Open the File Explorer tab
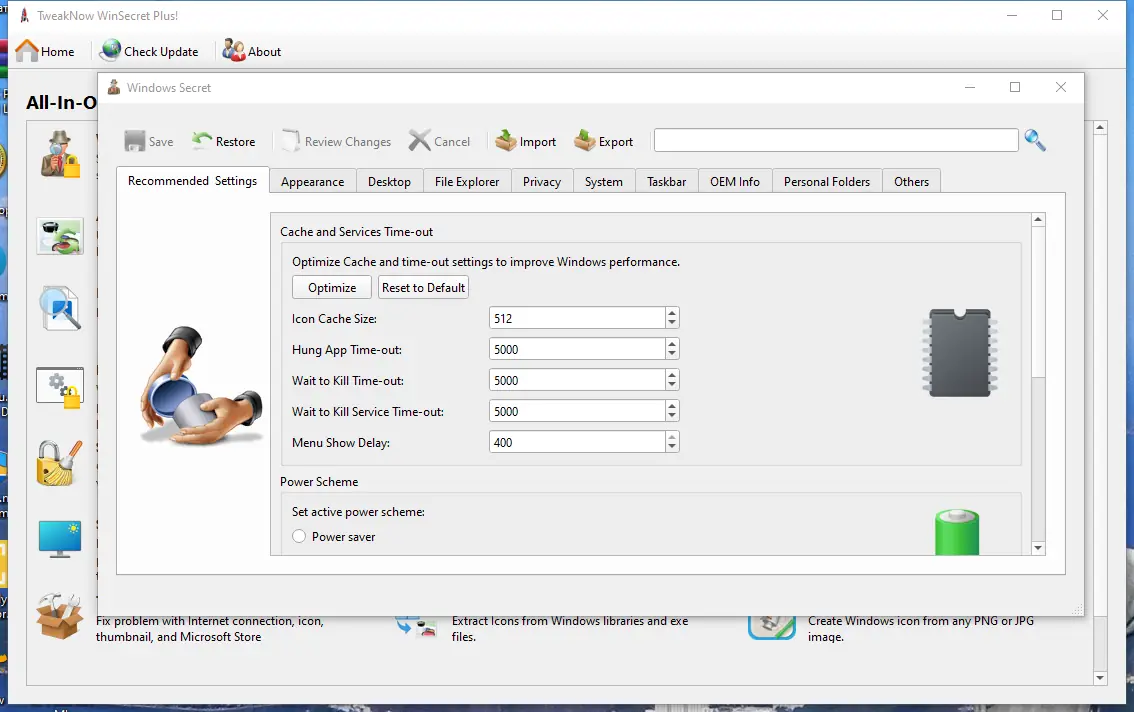1134x712 pixels. point(466,182)
